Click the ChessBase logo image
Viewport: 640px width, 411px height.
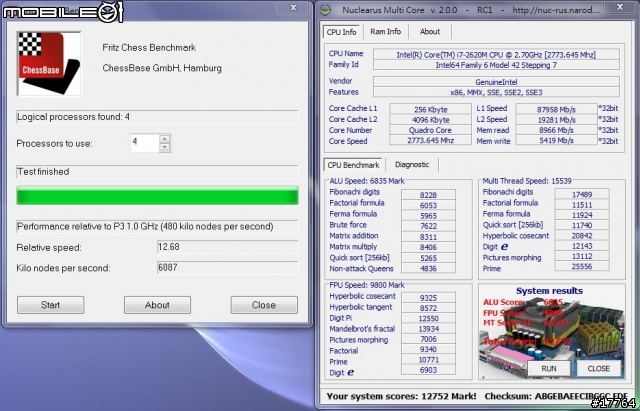pos(49,64)
